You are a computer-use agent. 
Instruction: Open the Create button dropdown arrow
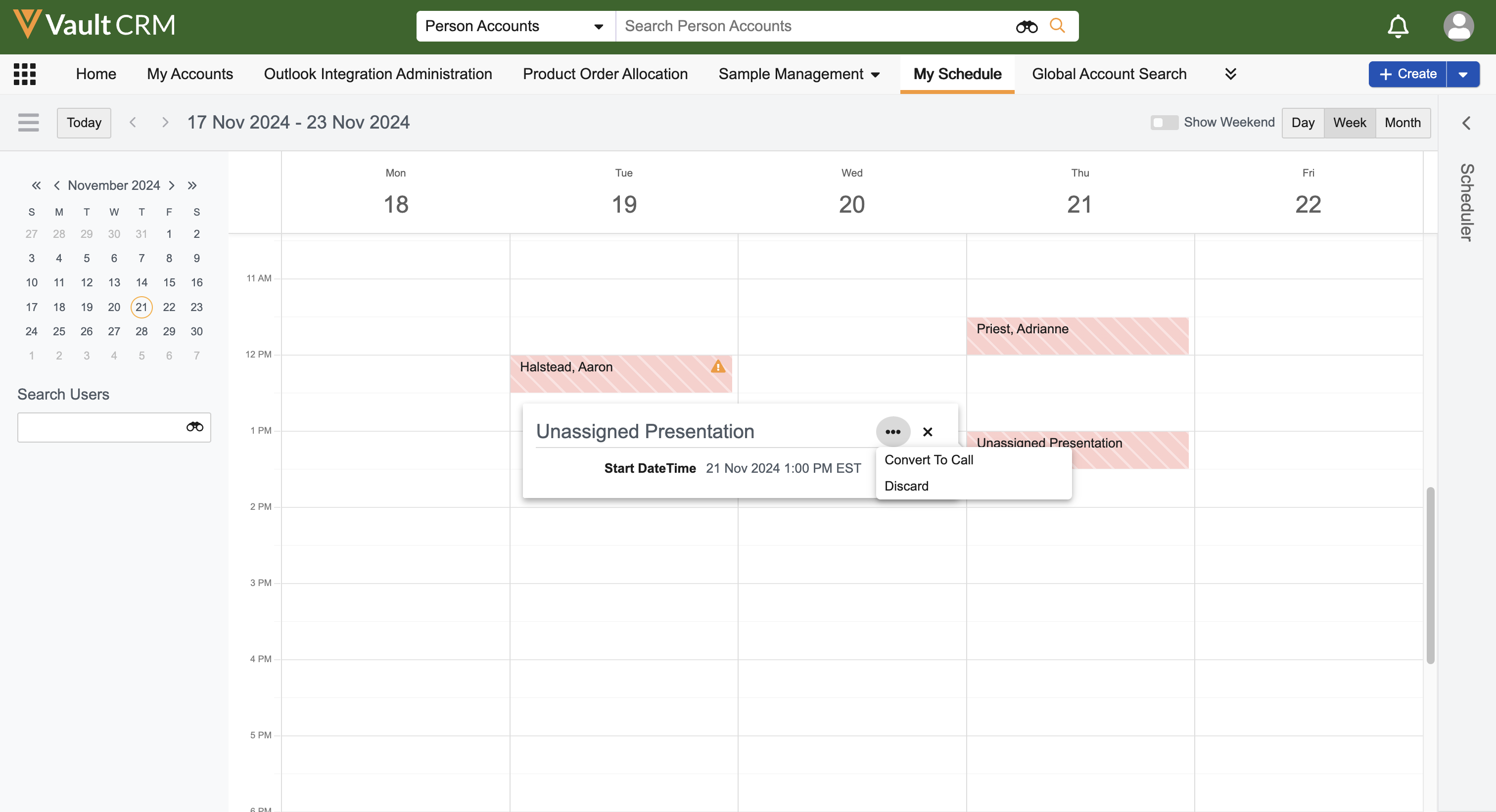click(1463, 74)
